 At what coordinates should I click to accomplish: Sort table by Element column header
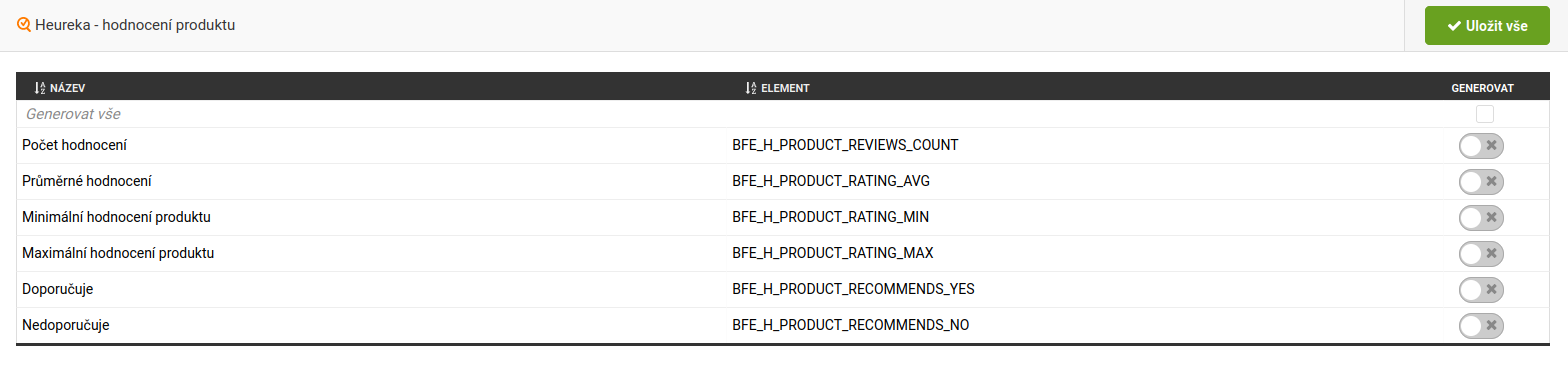tap(785, 88)
